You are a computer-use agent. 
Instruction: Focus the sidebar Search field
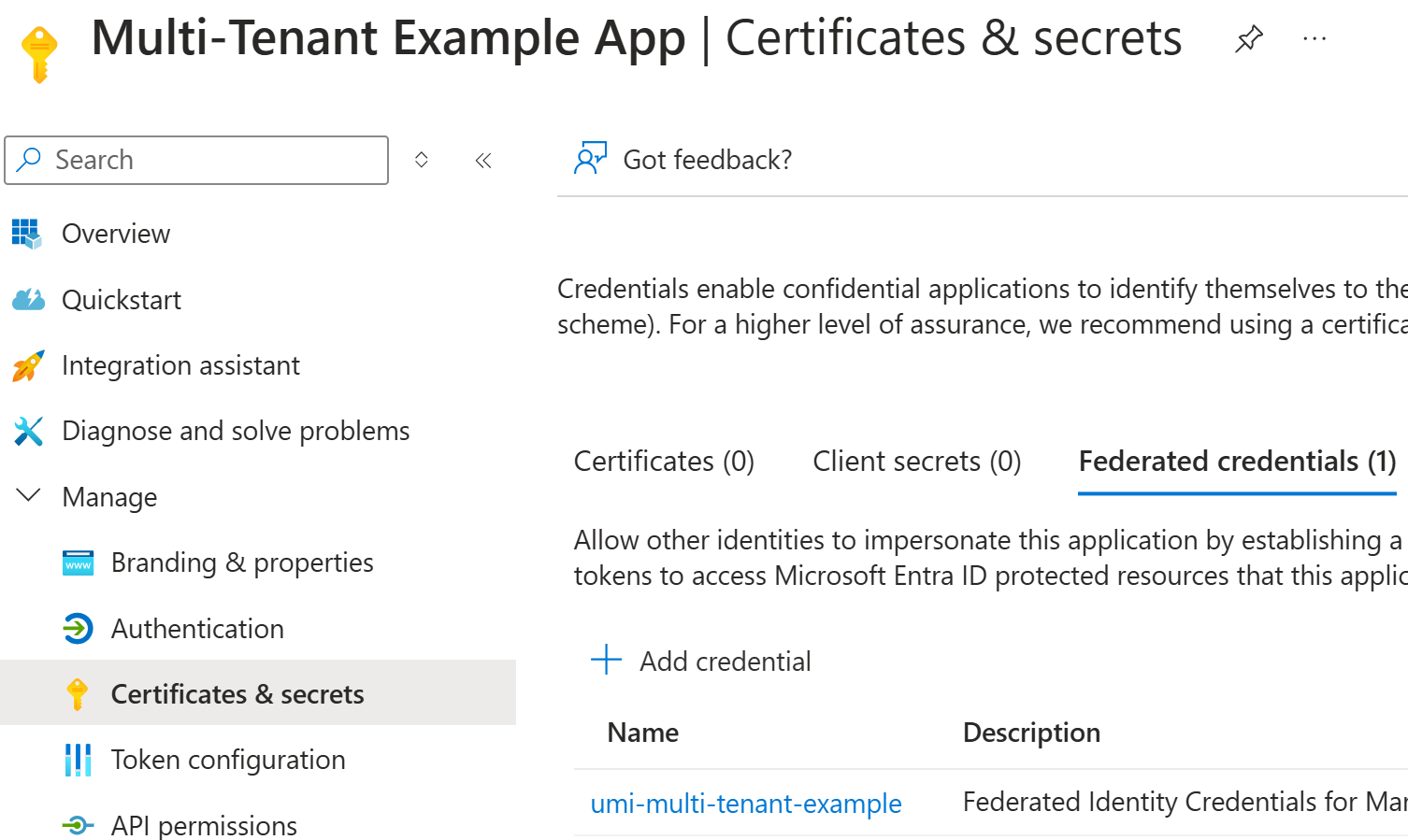click(196, 160)
